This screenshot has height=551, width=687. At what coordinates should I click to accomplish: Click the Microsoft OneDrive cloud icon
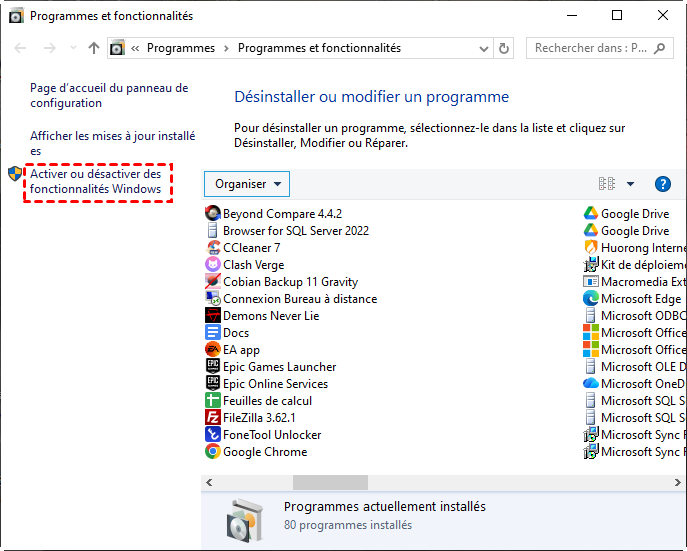click(x=591, y=383)
